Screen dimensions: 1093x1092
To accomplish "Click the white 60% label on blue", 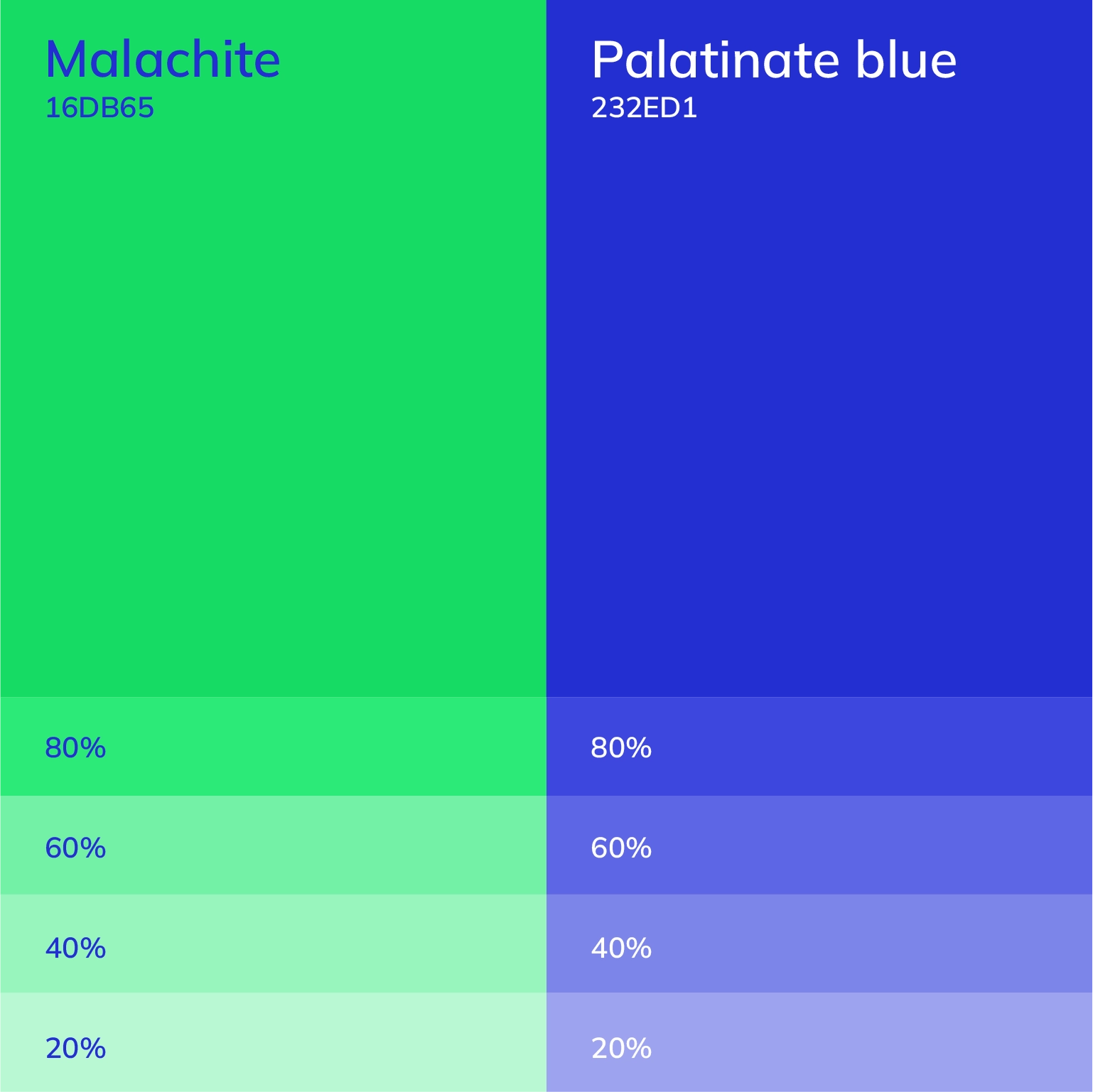I will 621,848.
